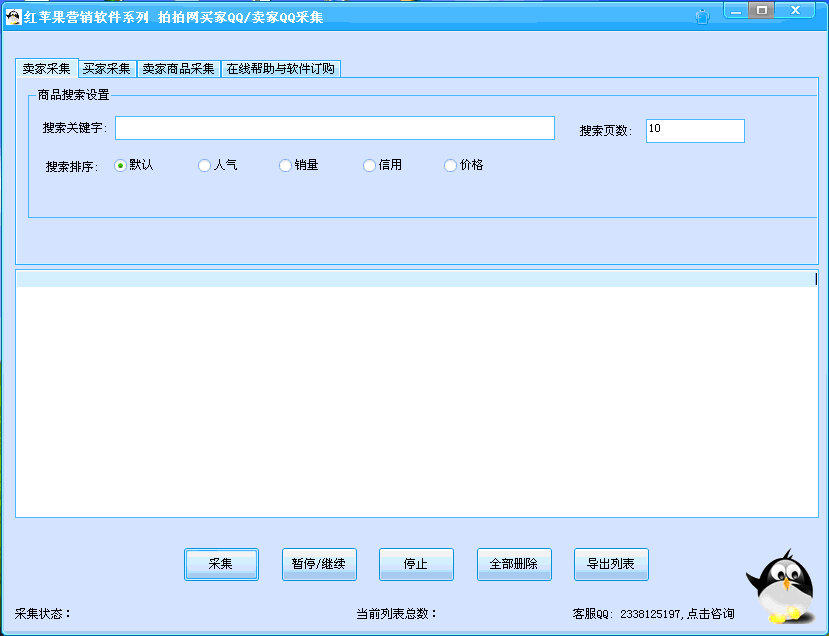Viewport: 829px width, 636px height.
Task: Click 商品搜索设置 group title
Action: (x=73, y=95)
